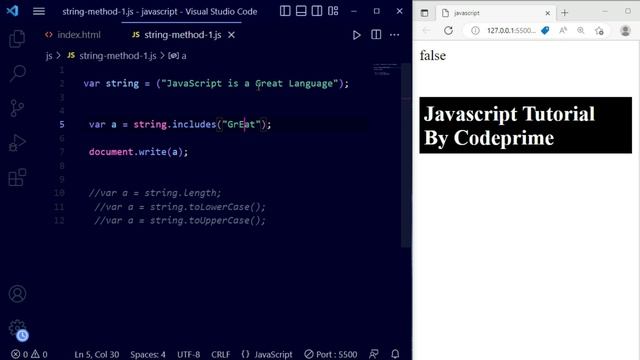Screen dimensions: 640x360
Task: View site information icon in address bar
Action: click(x=475, y=31)
